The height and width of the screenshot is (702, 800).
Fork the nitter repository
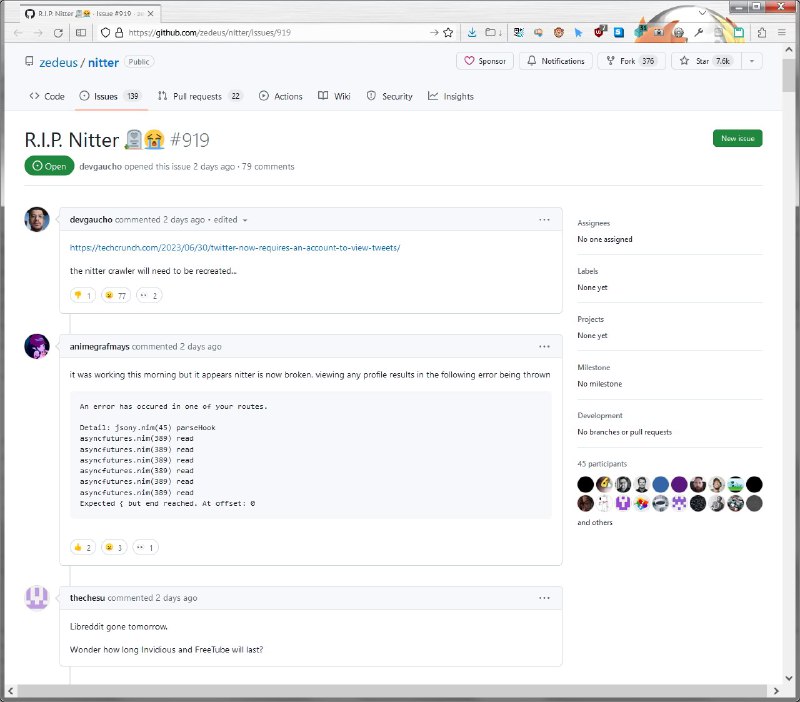[631, 61]
